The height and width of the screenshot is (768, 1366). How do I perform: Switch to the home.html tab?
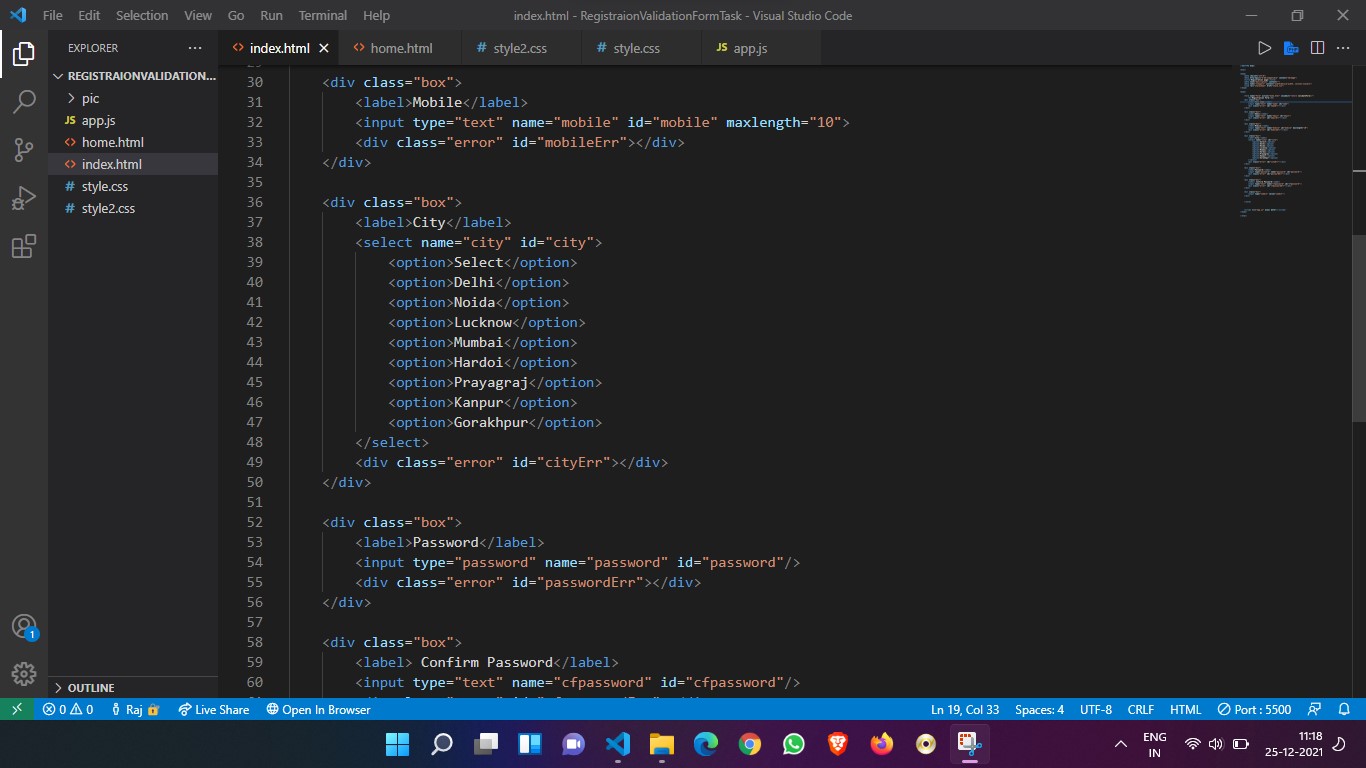(401, 48)
